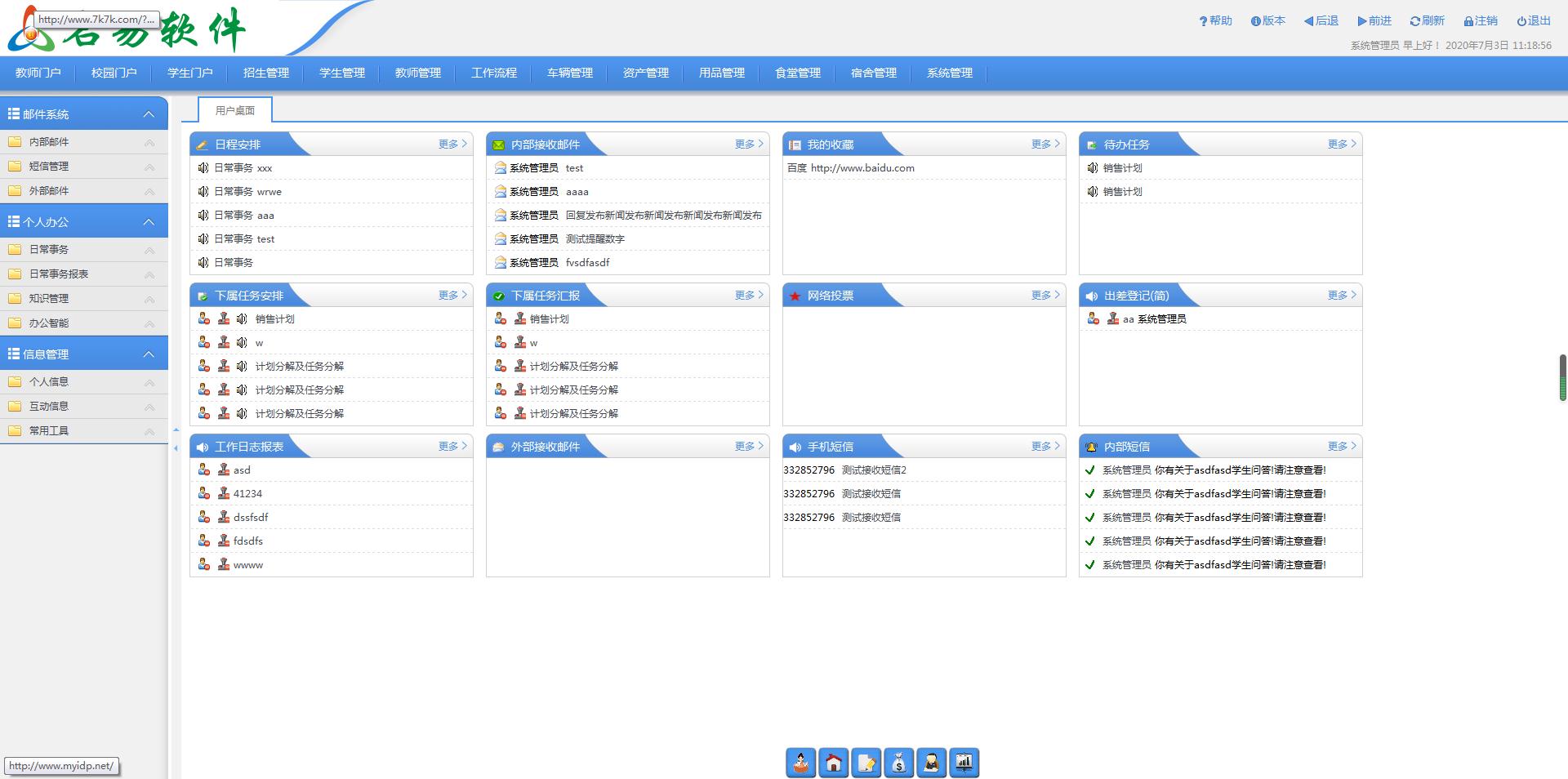Click the money bag dock icon

(x=899, y=763)
